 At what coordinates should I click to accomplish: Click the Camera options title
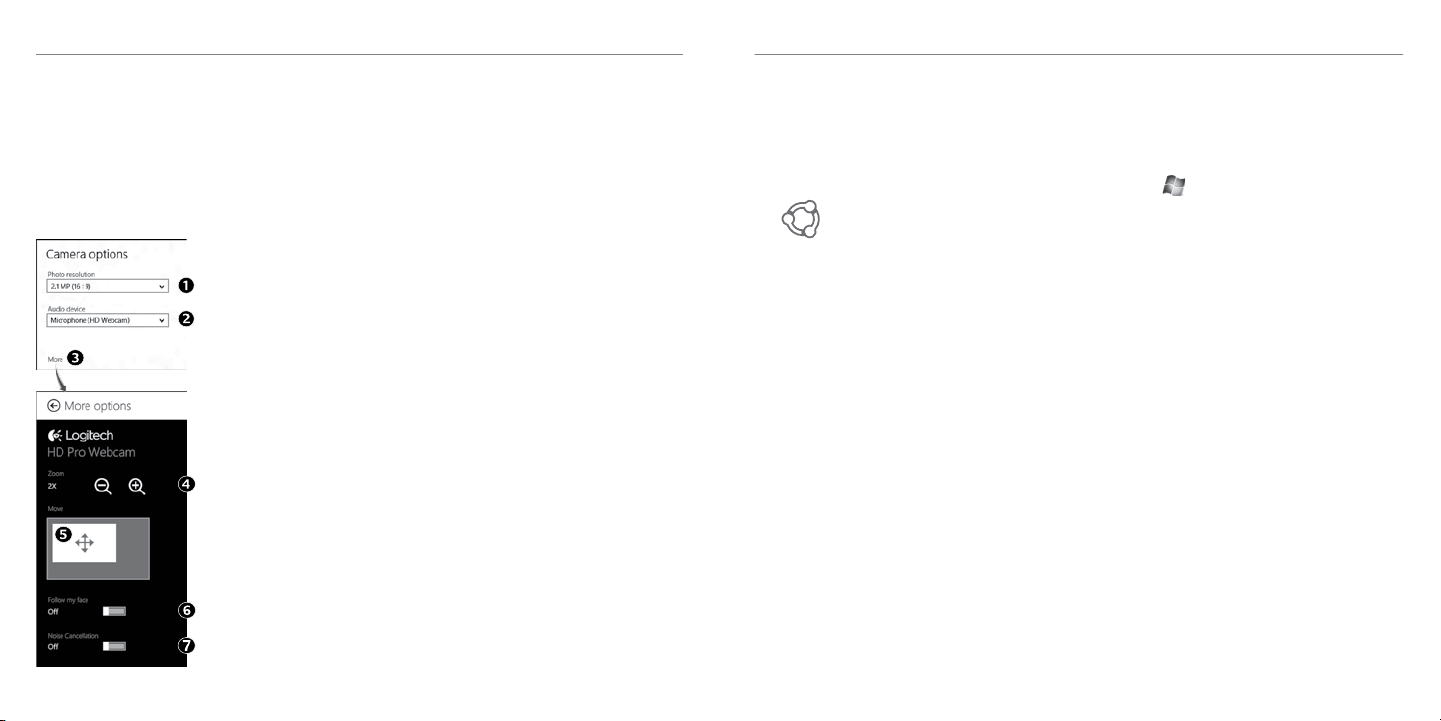coord(87,255)
